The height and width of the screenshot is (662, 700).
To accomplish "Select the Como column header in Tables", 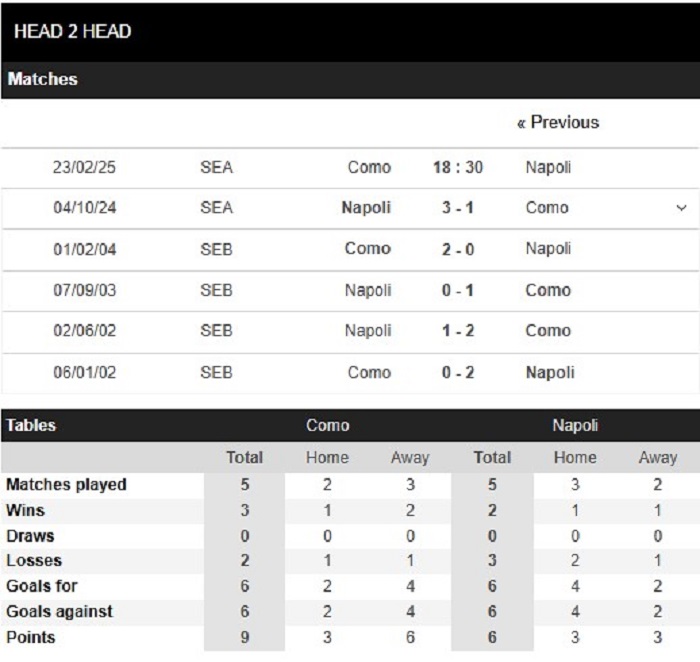I will pos(328,425).
